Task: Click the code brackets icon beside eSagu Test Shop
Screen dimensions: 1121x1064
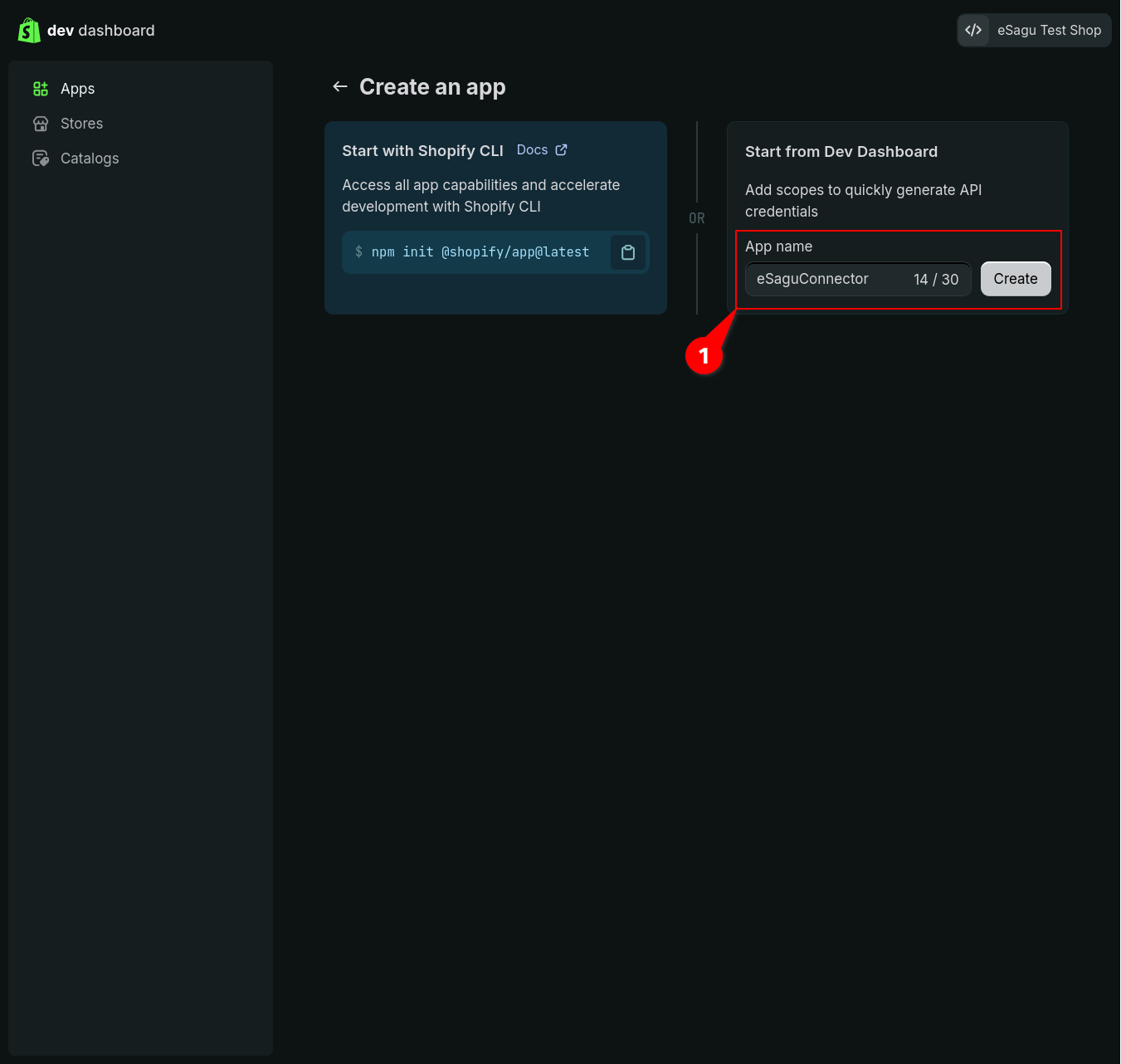Action: click(973, 31)
